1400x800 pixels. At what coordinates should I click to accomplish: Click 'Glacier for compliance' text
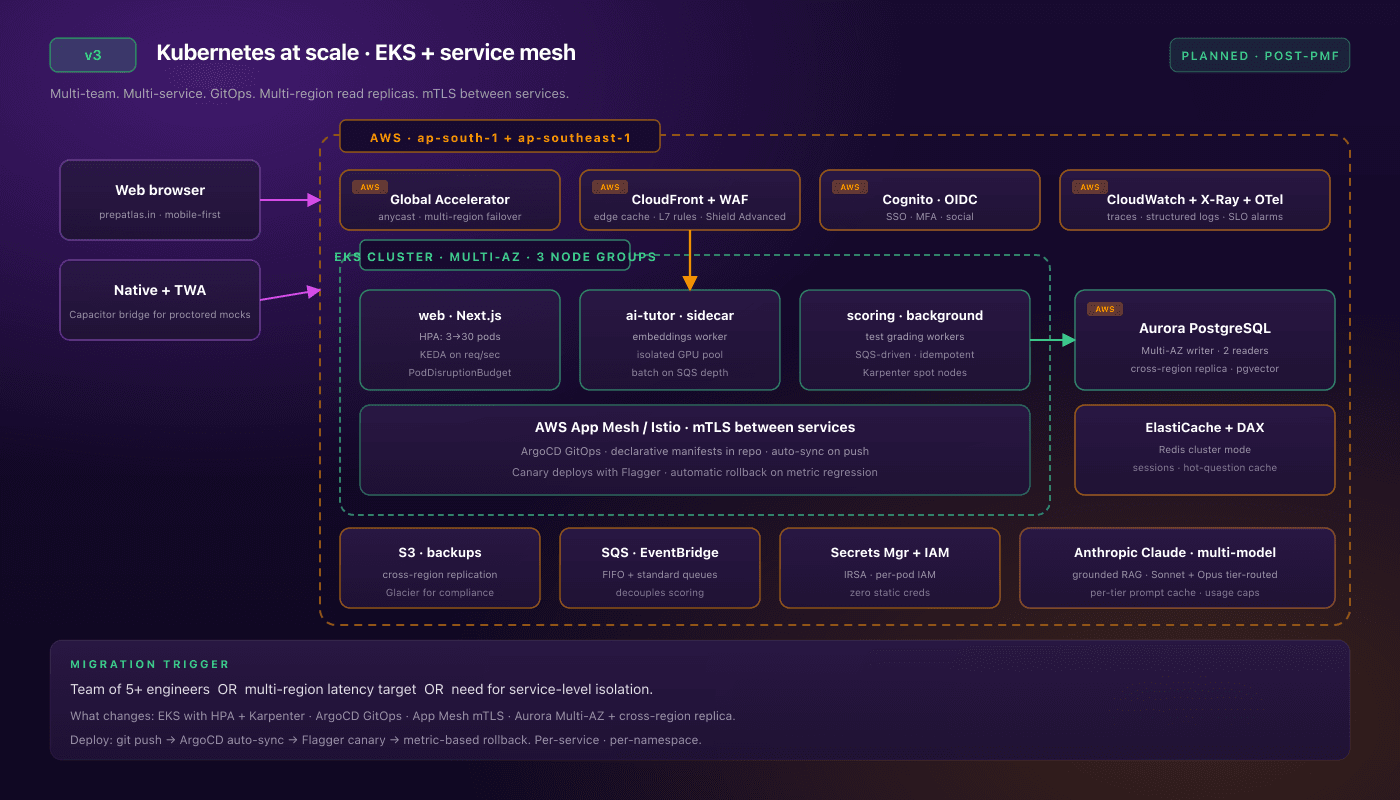pos(440,592)
